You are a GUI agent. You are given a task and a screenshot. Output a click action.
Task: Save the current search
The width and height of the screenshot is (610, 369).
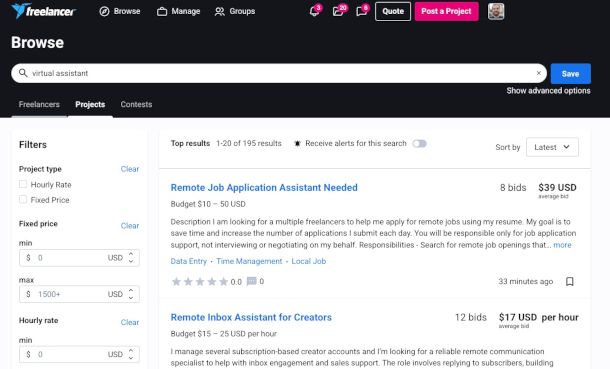pyautogui.click(x=571, y=73)
